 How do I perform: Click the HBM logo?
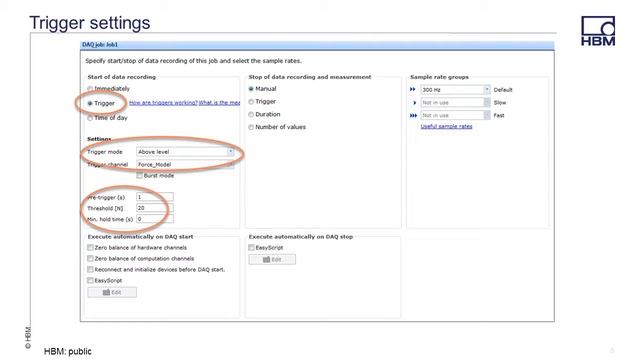tap(598, 31)
